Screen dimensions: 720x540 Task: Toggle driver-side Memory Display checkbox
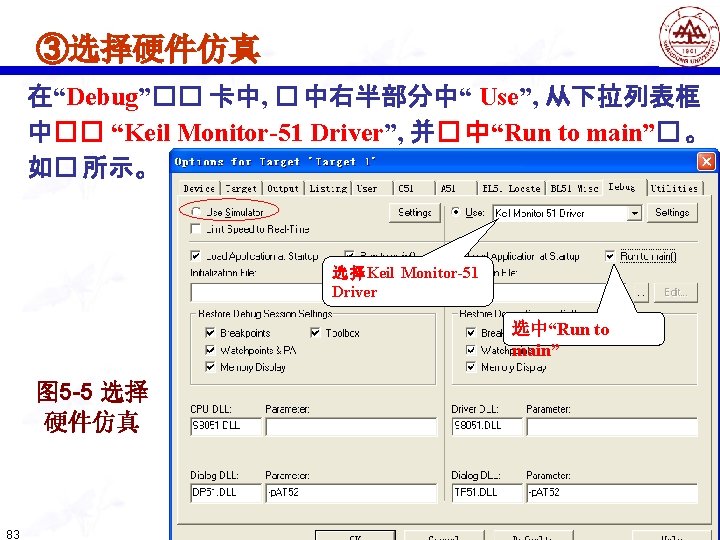pos(471,366)
